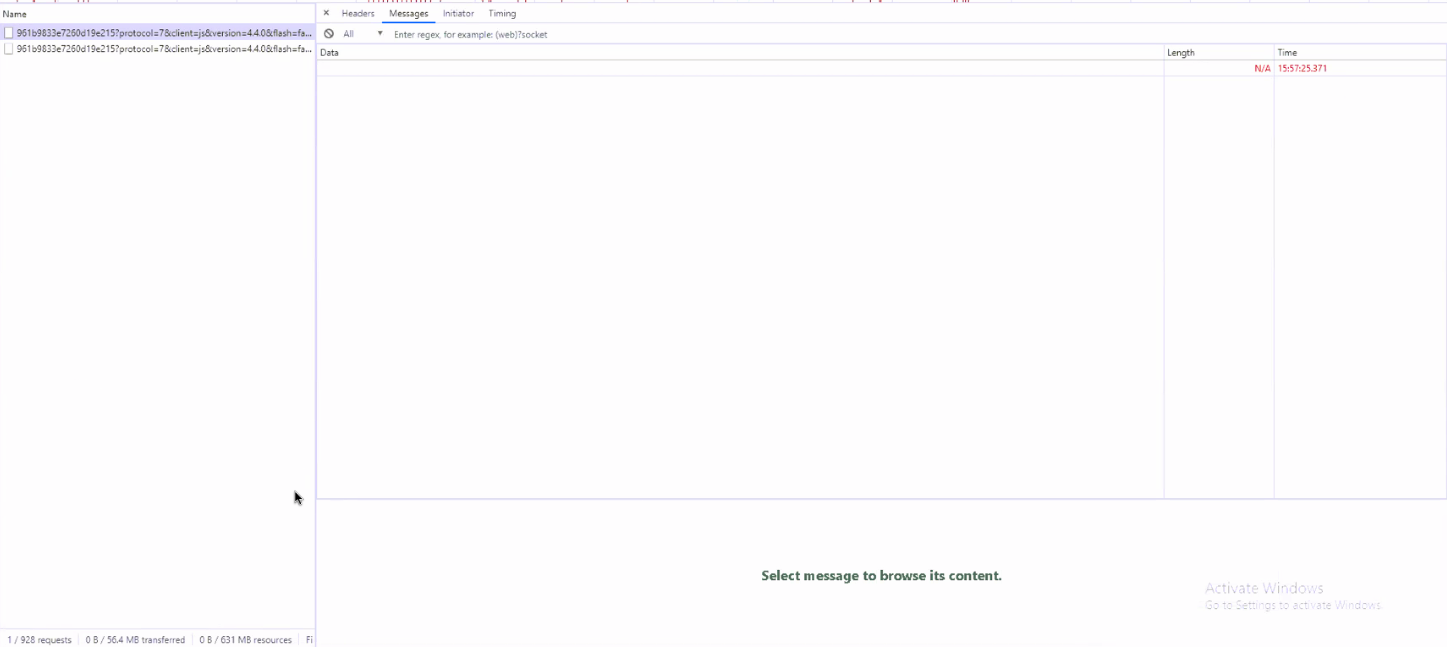
Task: Switch to the Timing tab
Action: (501, 13)
